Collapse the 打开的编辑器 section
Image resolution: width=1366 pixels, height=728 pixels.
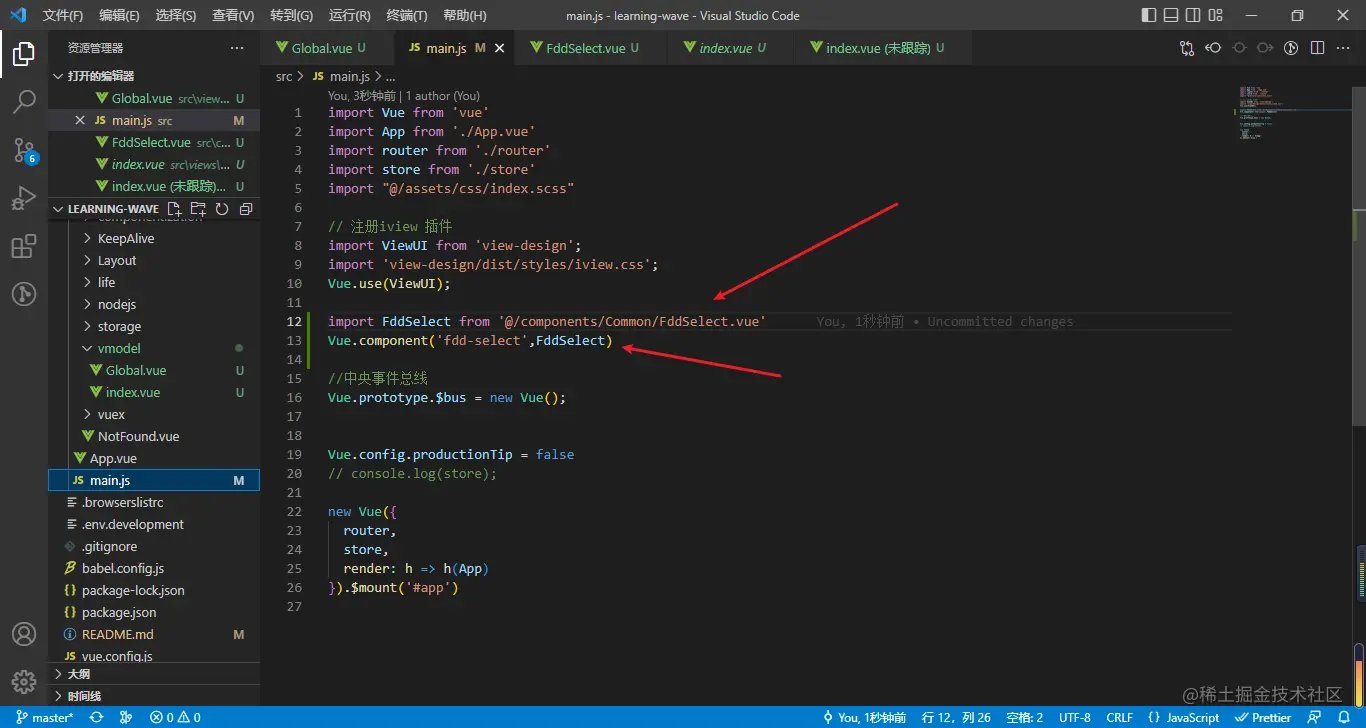pyautogui.click(x=154, y=76)
